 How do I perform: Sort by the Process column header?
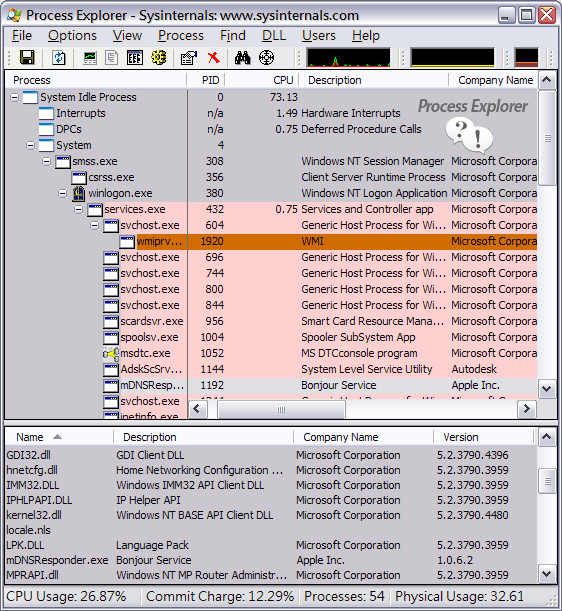pyautogui.click(x=96, y=80)
